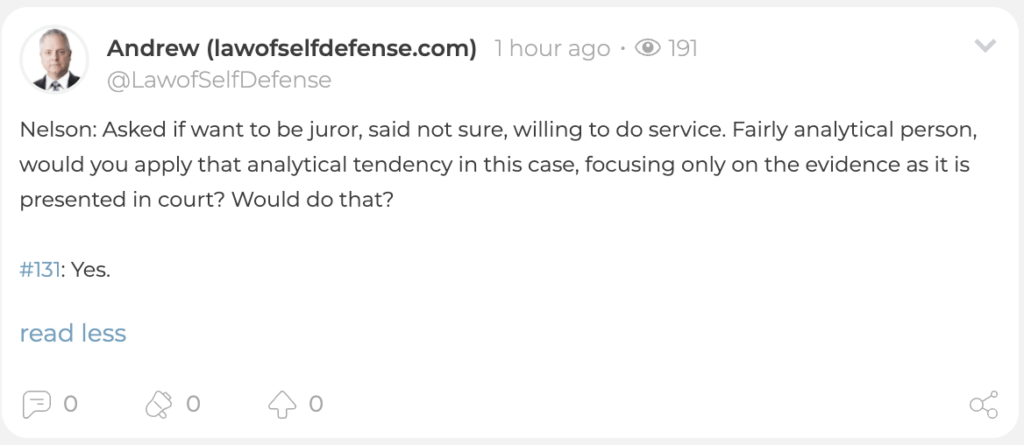Collapse the post with read less
The width and height of the screenshot is (1024, 445).
72,333
